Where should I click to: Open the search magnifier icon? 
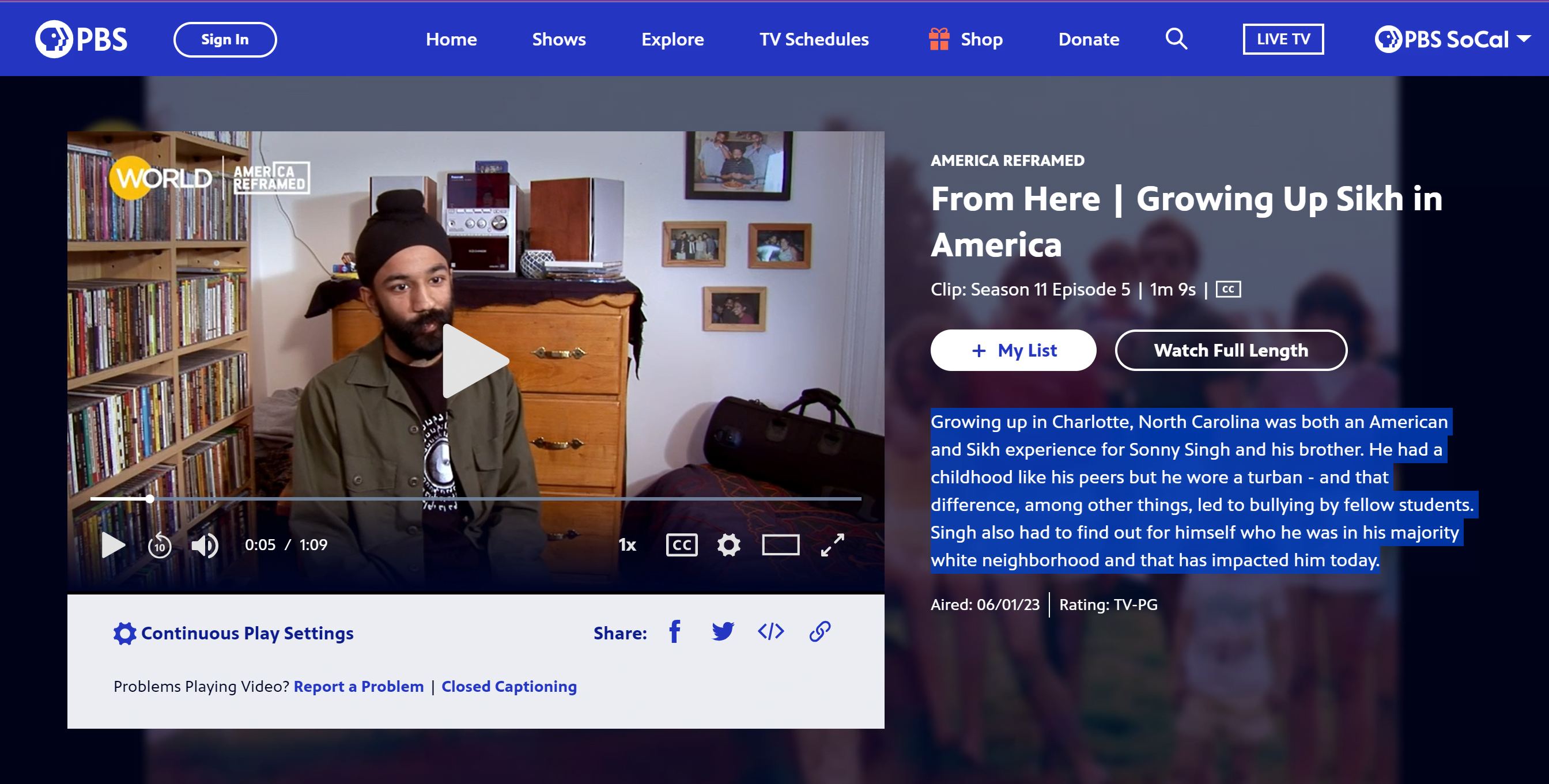(x=1176, y=39)
